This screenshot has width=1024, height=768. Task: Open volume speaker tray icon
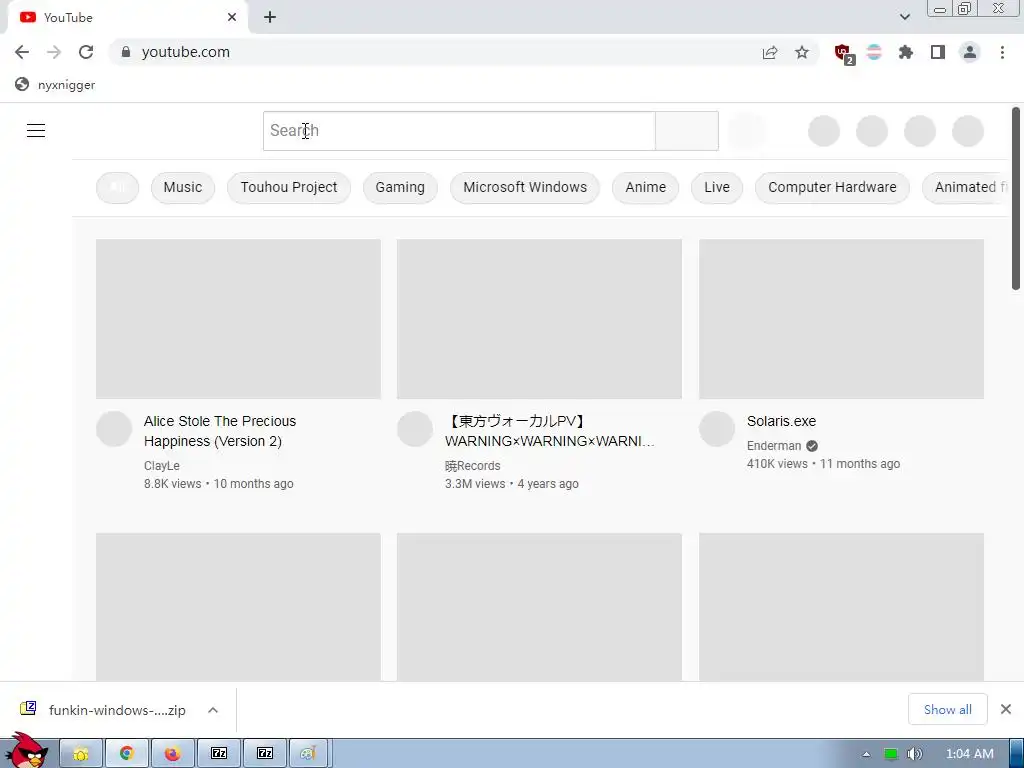[914, 754]
